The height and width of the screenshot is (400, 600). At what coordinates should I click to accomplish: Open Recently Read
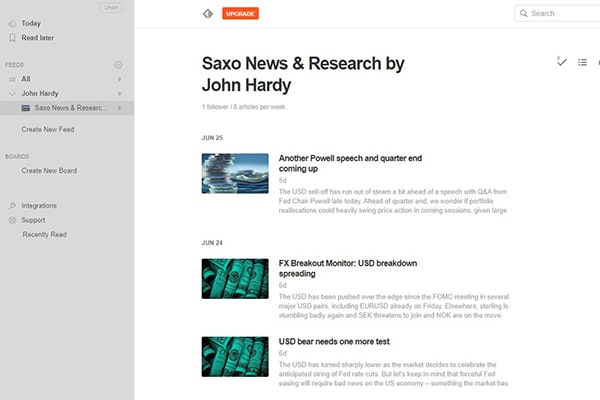tap(44, 234)
